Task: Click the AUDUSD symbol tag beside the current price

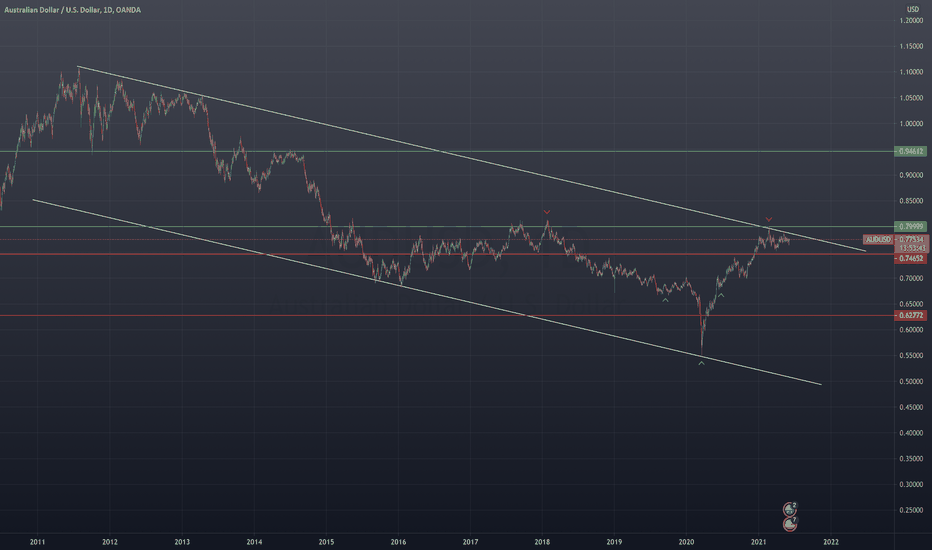Action: (x=879, y=240)
